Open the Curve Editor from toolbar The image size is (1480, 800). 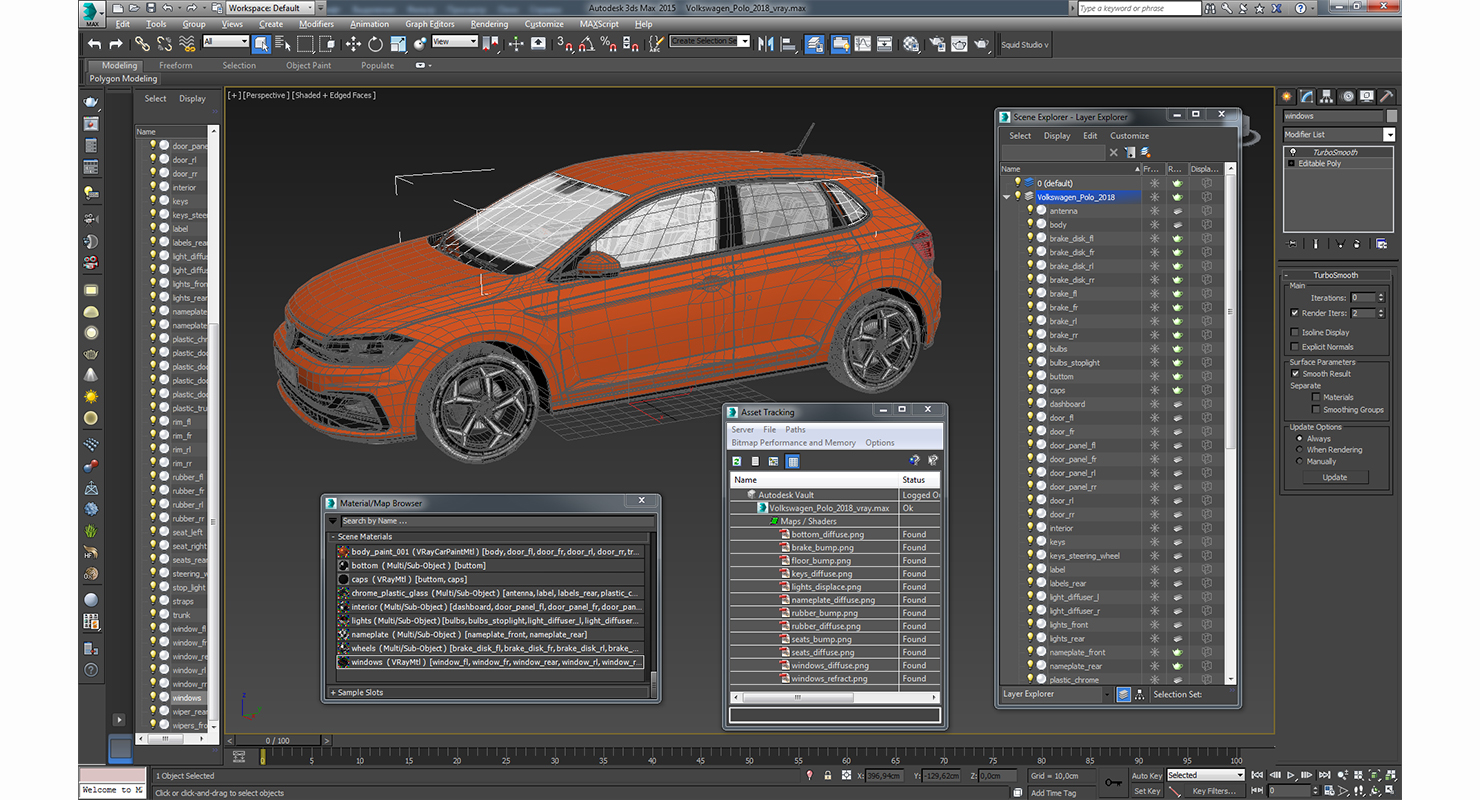tap(863, 44)
